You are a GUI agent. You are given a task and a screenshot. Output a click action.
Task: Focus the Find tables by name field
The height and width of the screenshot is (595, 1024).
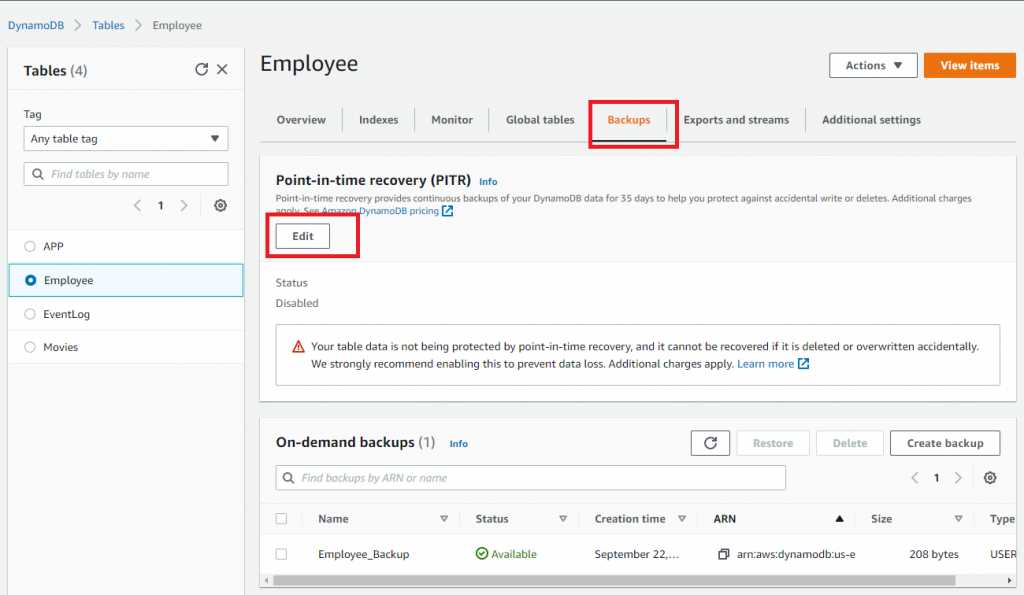[126, 174]
